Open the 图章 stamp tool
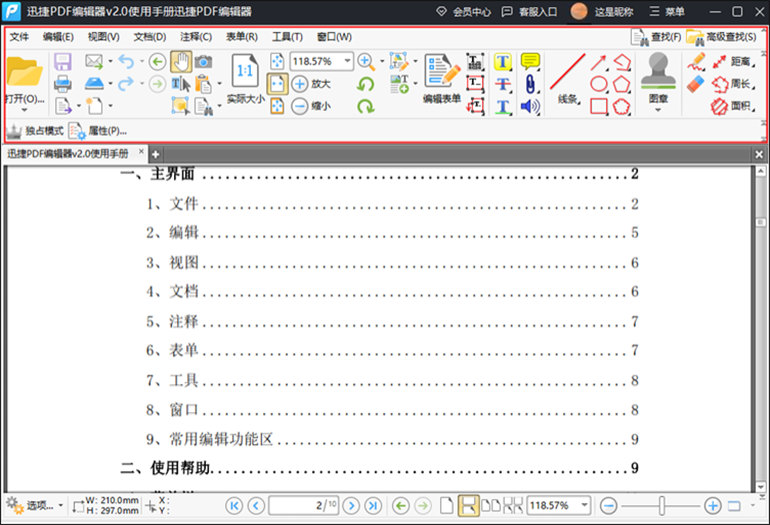 658,78
